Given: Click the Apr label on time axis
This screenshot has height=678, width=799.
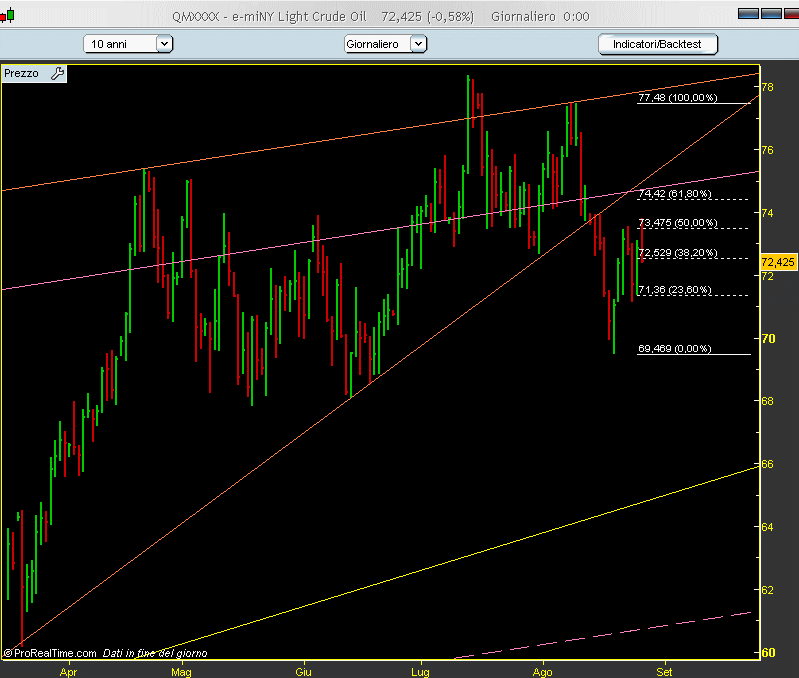Looking at the screenshot, I should click(68, 672).
